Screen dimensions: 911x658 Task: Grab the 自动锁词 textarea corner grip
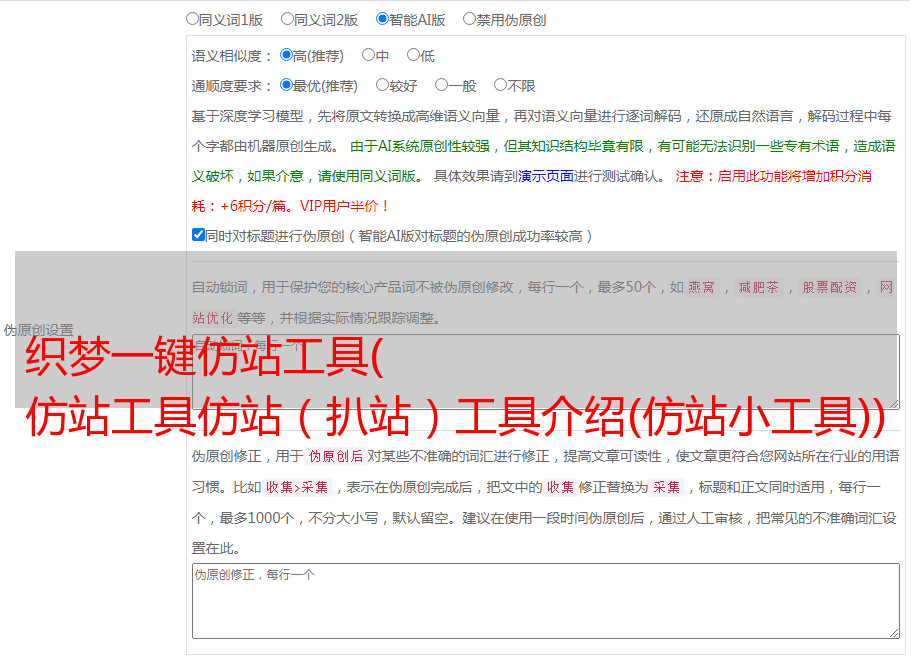point(894,404)
